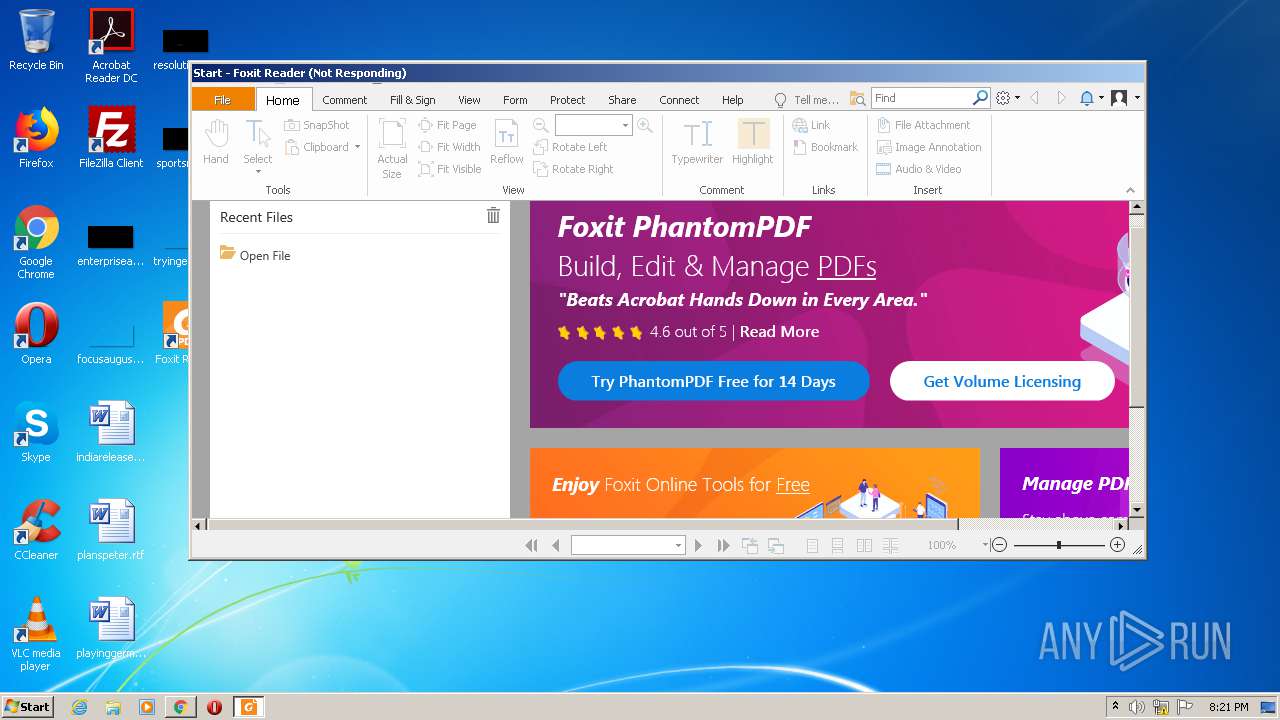Open the status bar zoom level dropdown arrow
This screenshot has height=720, width=1280.
985,545
